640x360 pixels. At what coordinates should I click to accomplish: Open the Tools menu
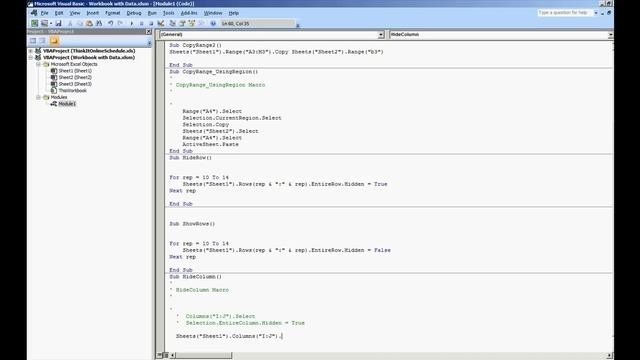[x=169, y=13]
